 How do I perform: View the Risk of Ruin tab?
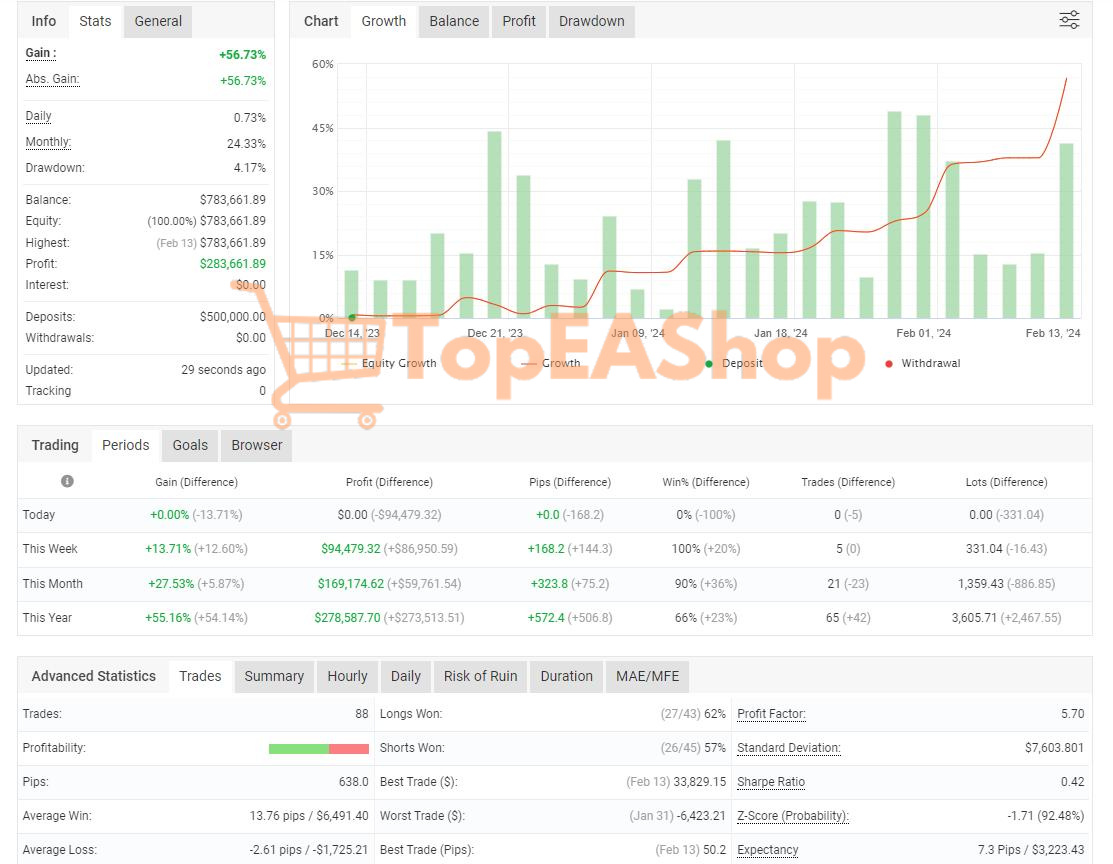tap(480, 676)
